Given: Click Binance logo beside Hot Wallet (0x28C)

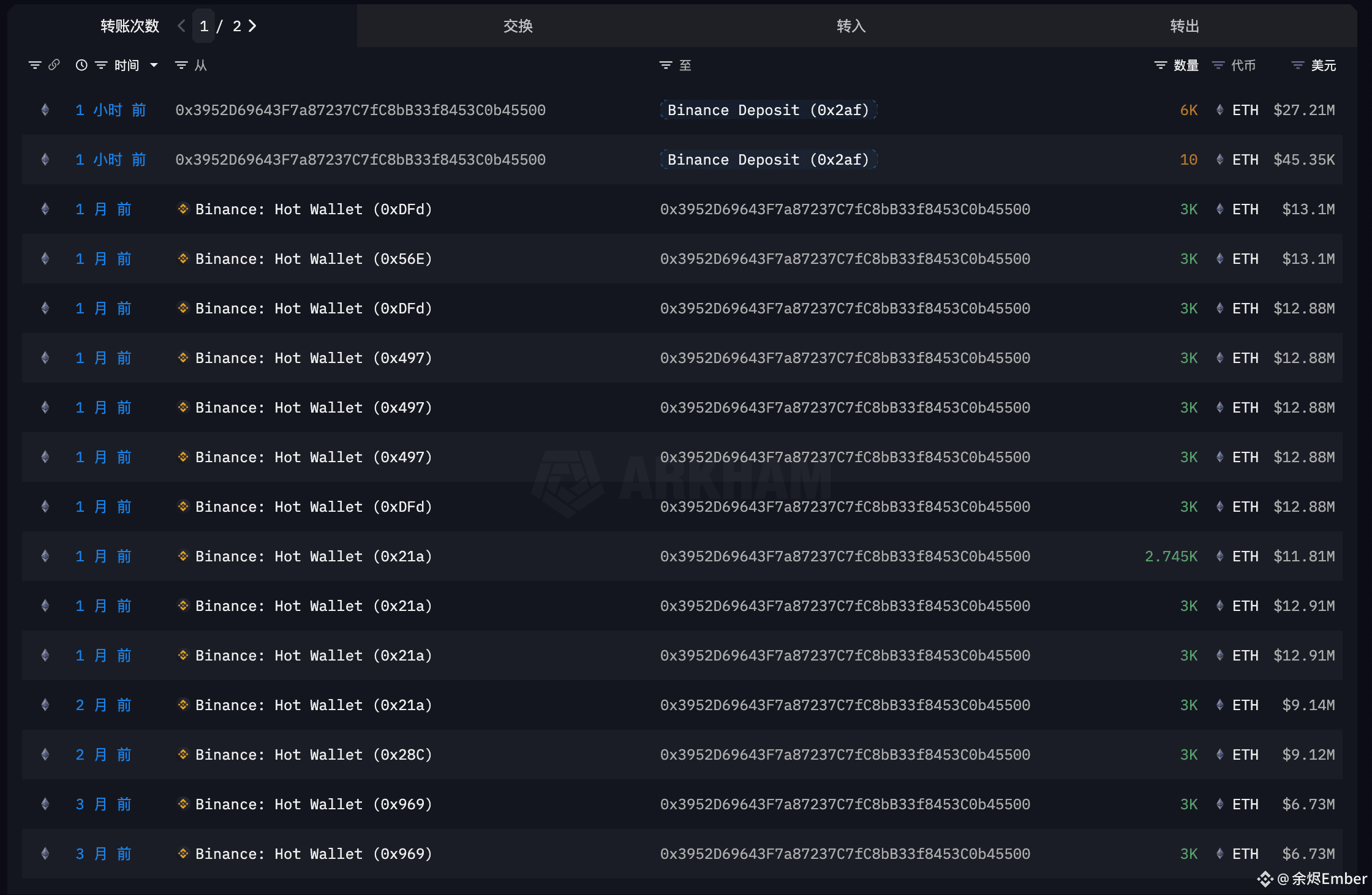Looking at the screenshot, I should (x=183, y=754).
